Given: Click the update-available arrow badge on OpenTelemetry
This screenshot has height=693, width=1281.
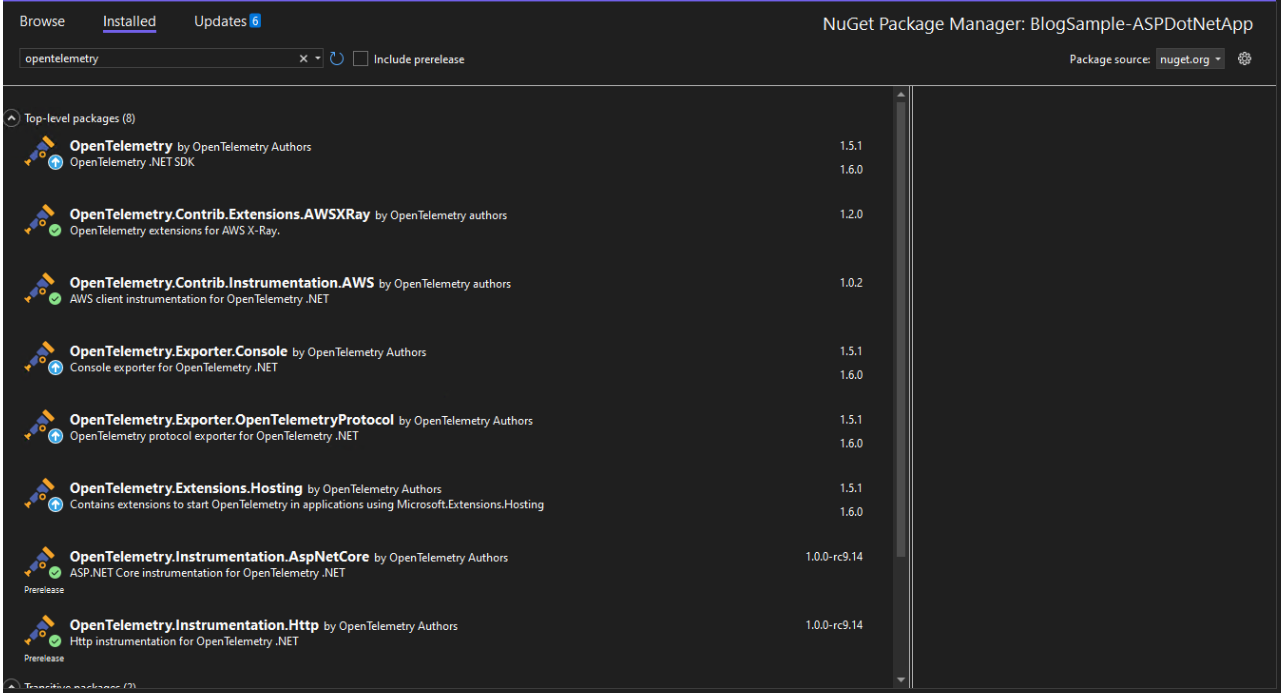Looking at the screenshot, I should pos(56,162).
